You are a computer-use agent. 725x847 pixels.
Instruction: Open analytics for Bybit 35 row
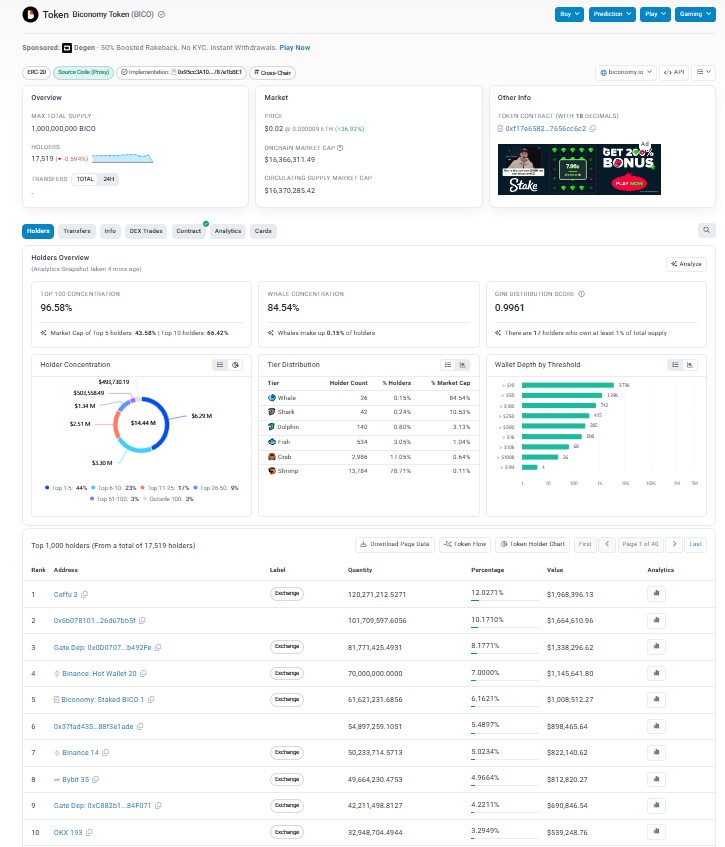656,779
